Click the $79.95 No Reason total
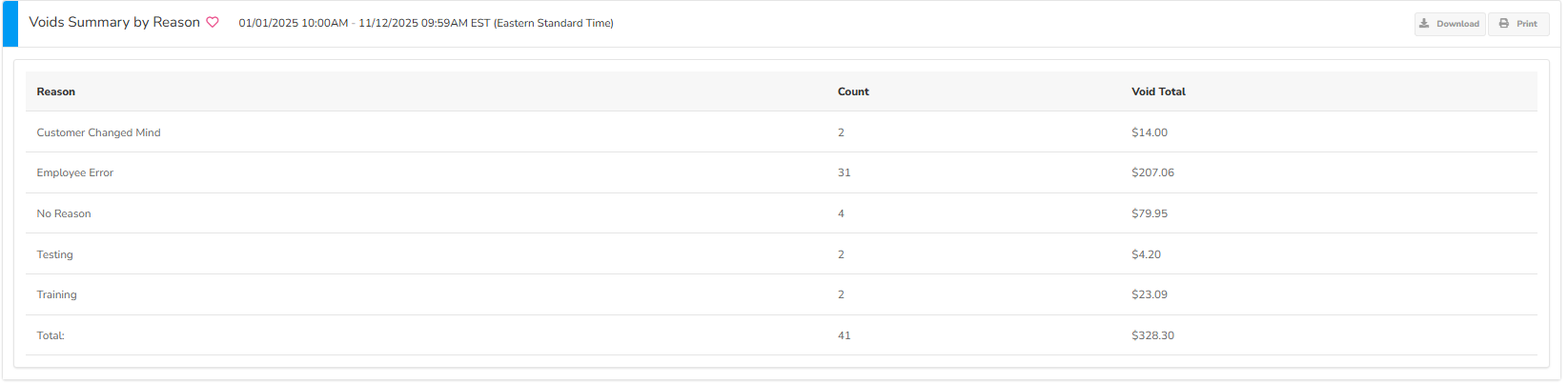Screen dimensions: 1568x384 coord(1149,213)
